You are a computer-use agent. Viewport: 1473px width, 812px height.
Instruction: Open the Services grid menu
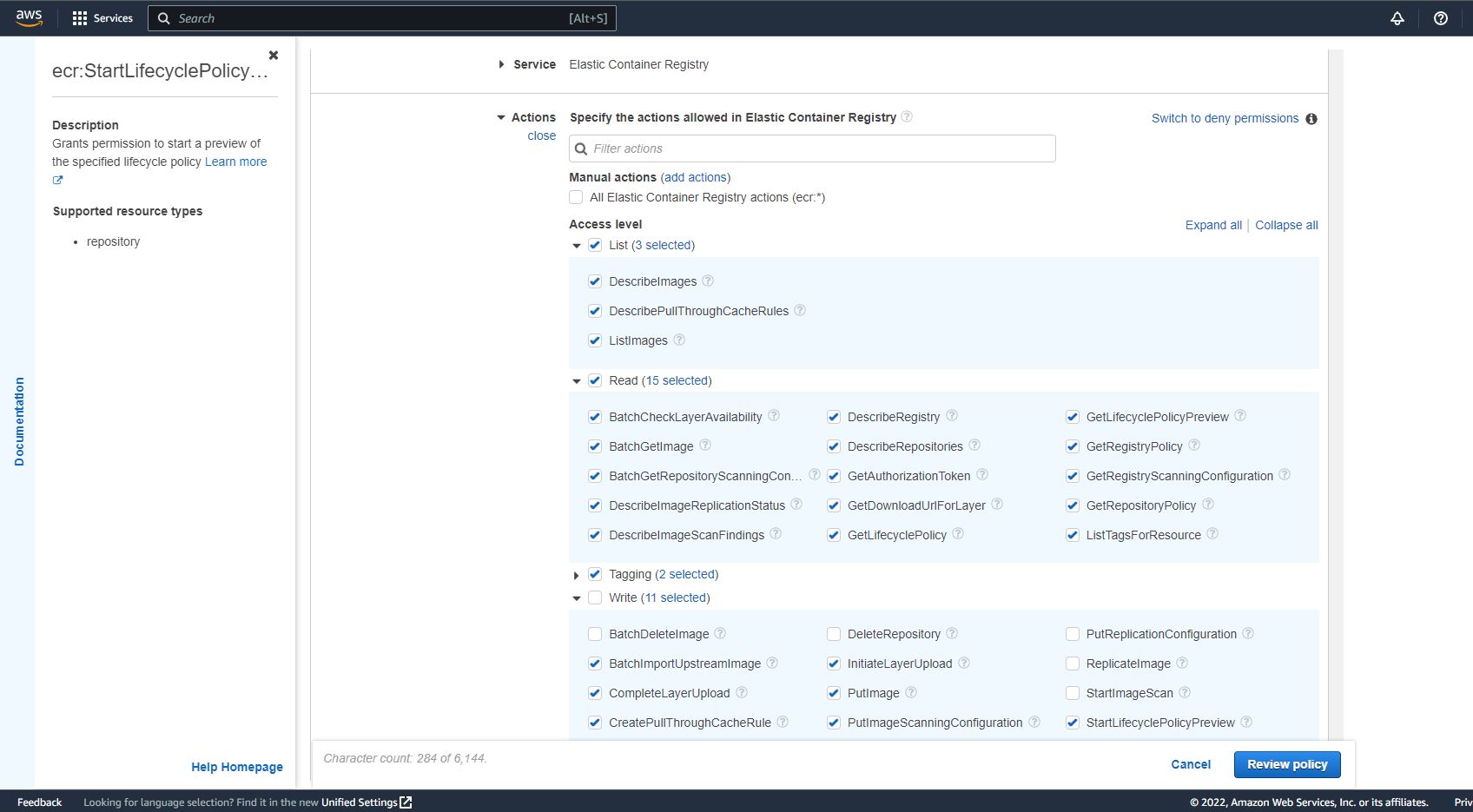[x=102, y=18]
